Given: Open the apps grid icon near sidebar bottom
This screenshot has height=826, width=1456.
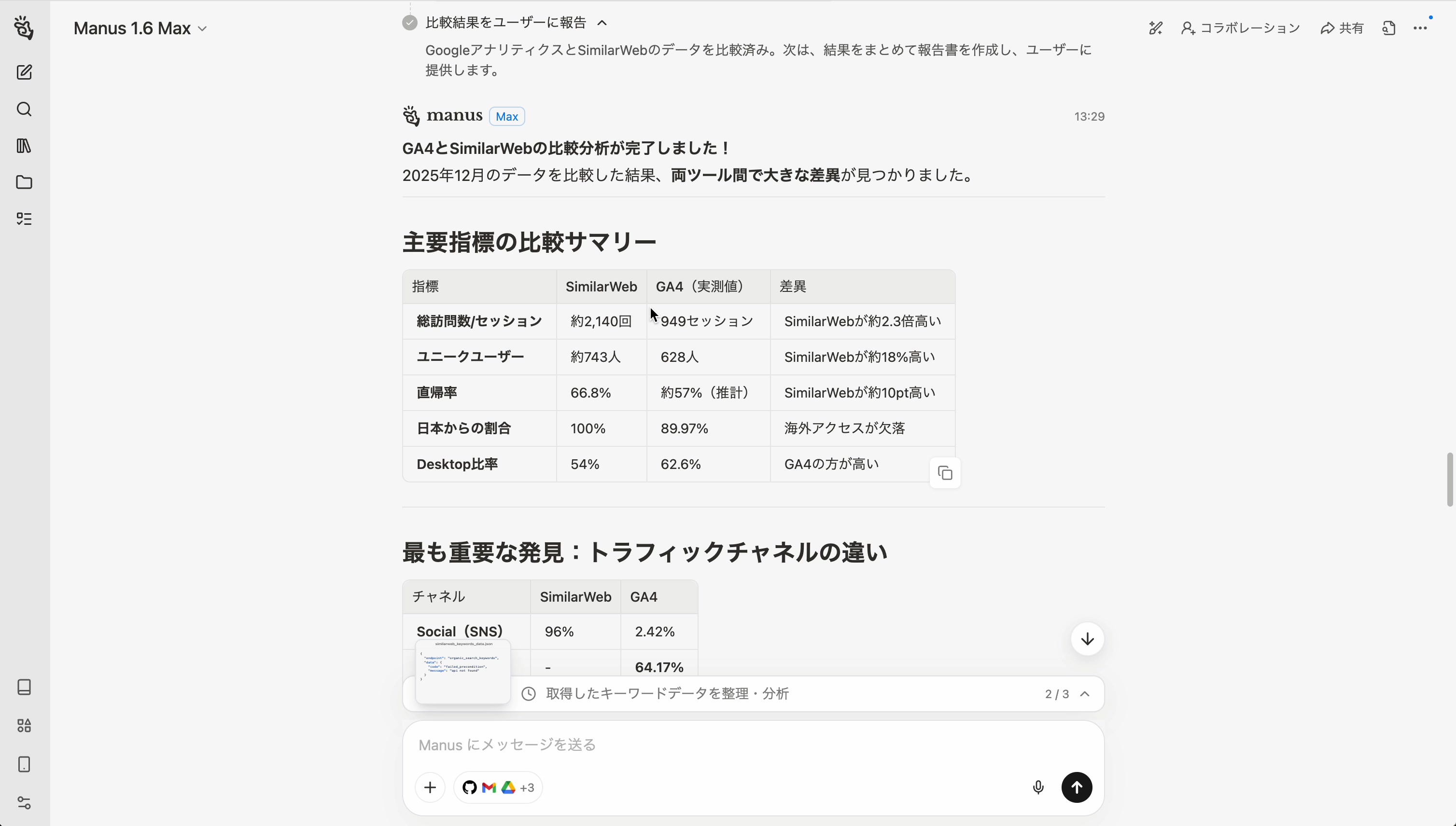Looking at the screenshot, I should click(x=24, y=726).
